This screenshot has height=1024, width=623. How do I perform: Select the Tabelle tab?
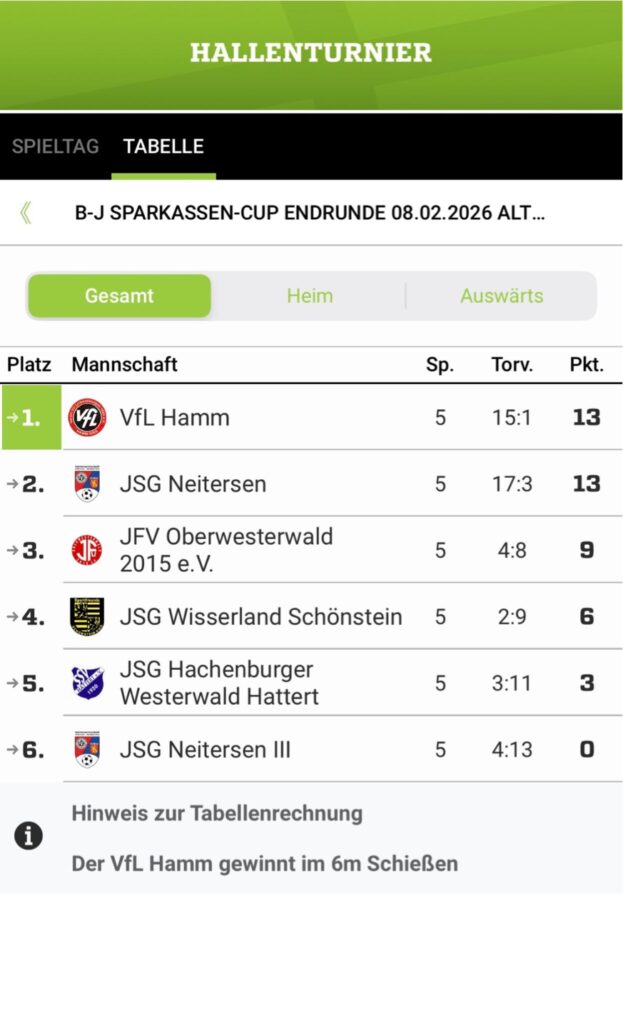[163, 146]
